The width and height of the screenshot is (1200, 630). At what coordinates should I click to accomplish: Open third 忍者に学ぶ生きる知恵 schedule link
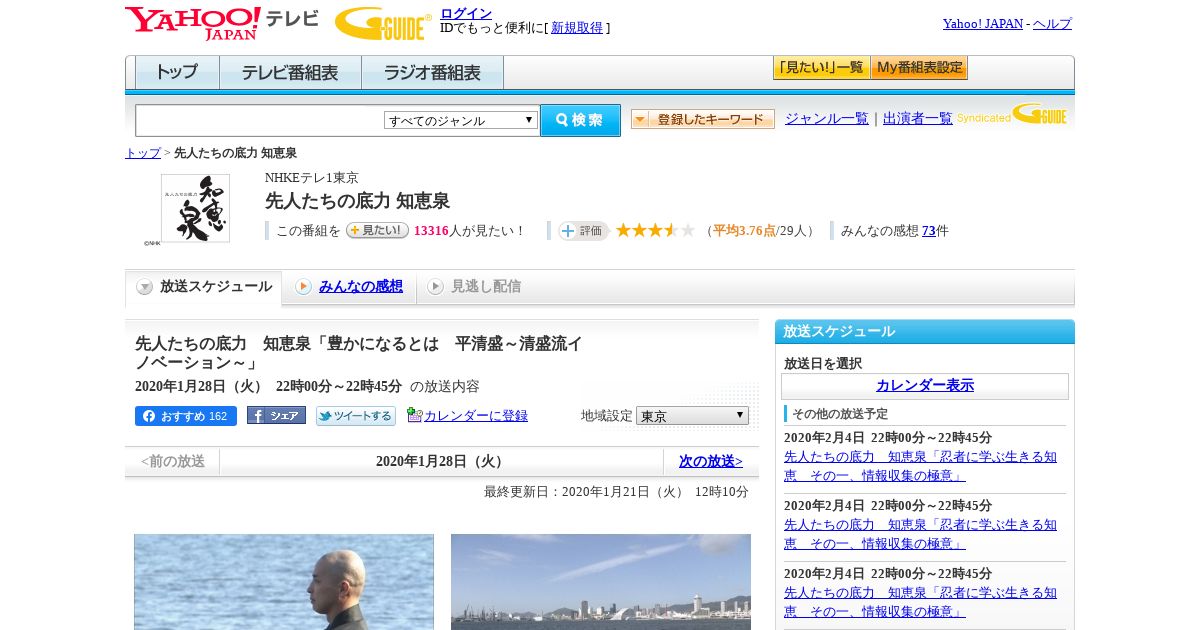pyautogui.click(x=920, y=602)
